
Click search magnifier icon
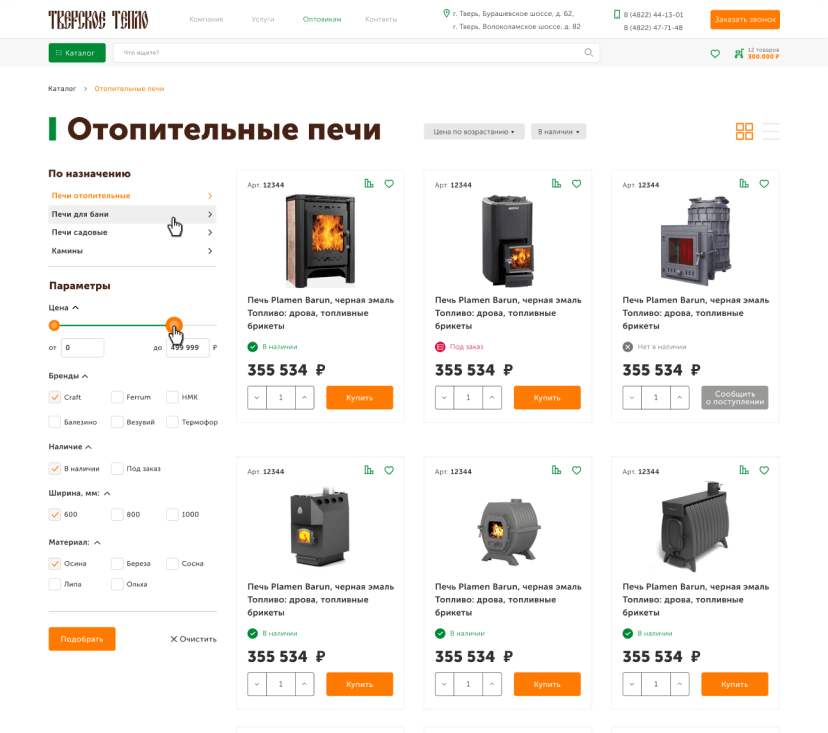pos(588,52)
